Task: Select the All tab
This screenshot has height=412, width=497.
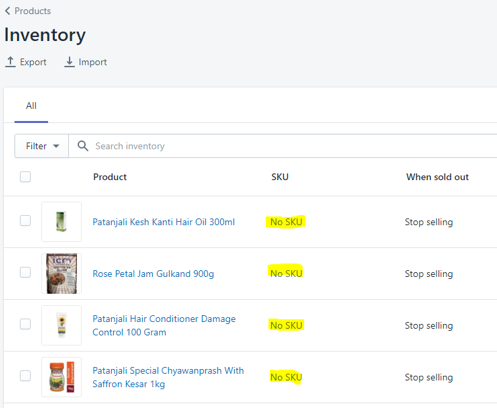Action: pyautogui.click(x=31, y=106)
